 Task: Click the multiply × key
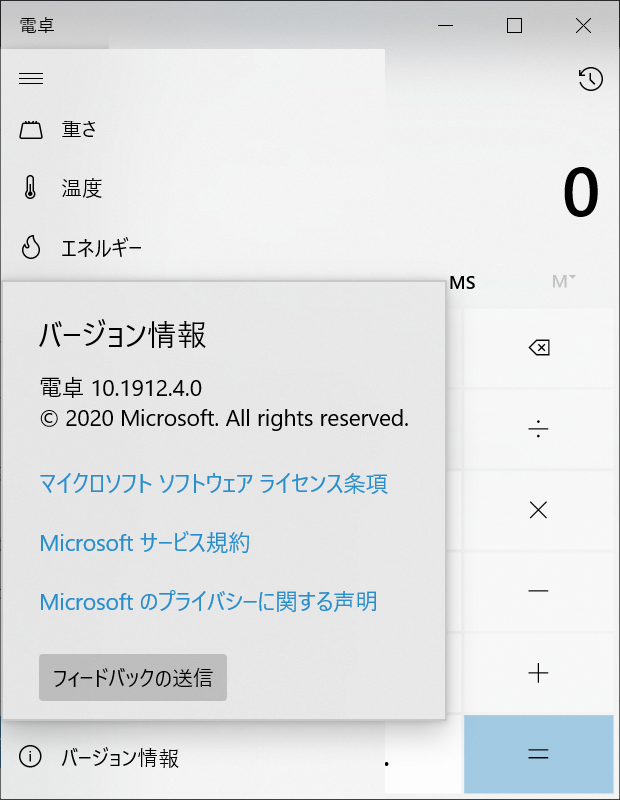coord(538,510)
